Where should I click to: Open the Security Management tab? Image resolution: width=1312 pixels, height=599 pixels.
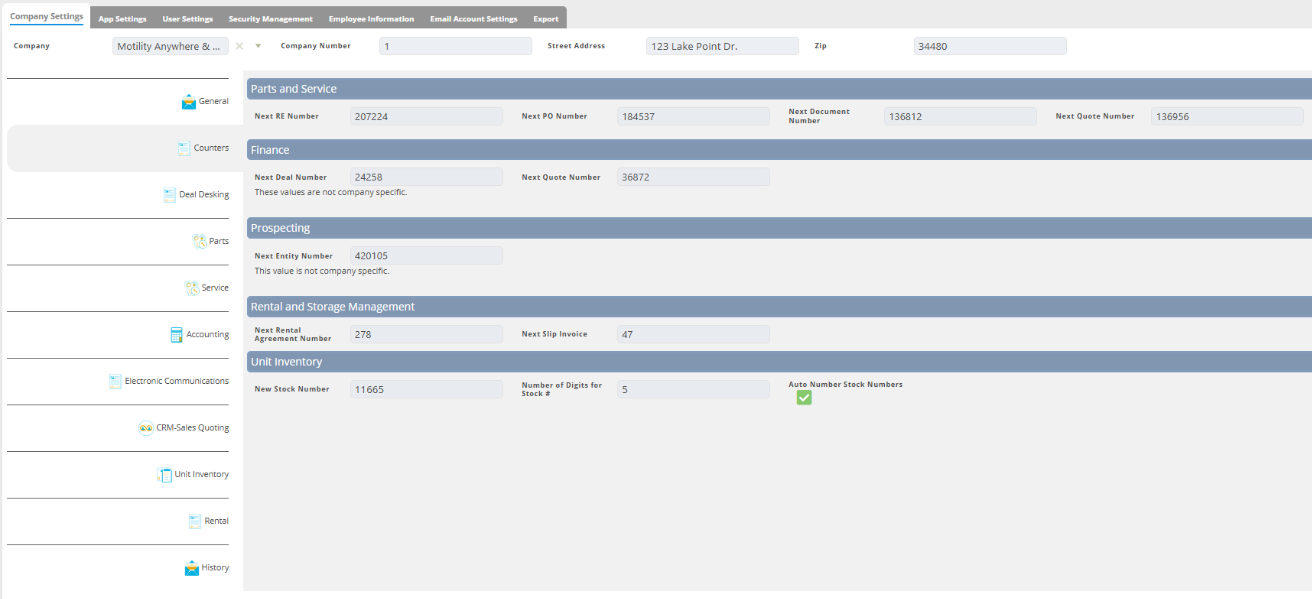pyautogui.click(x=270, y=19)
